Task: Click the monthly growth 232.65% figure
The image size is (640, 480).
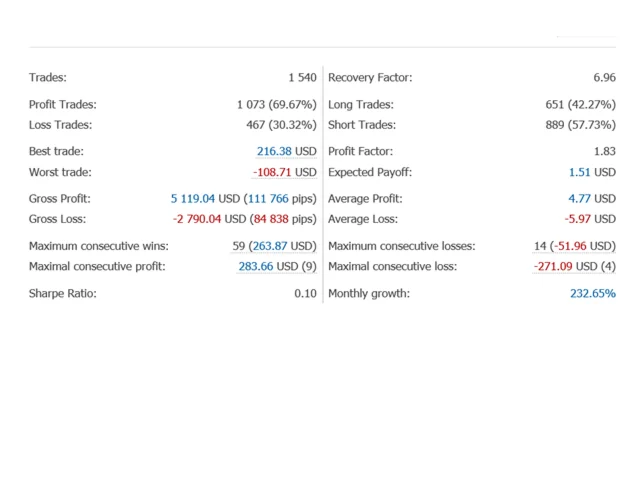Action: coord(593,294)
